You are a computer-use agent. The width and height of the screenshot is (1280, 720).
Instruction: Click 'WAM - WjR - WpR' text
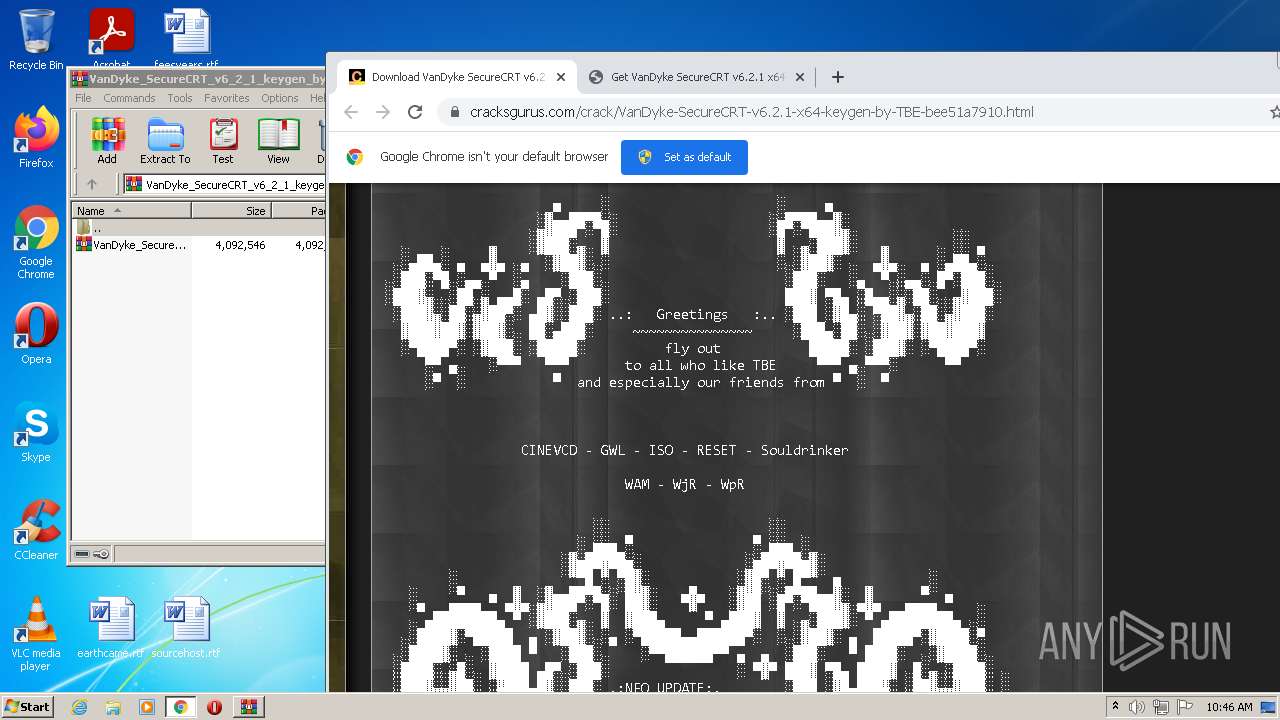click(684, 484)
